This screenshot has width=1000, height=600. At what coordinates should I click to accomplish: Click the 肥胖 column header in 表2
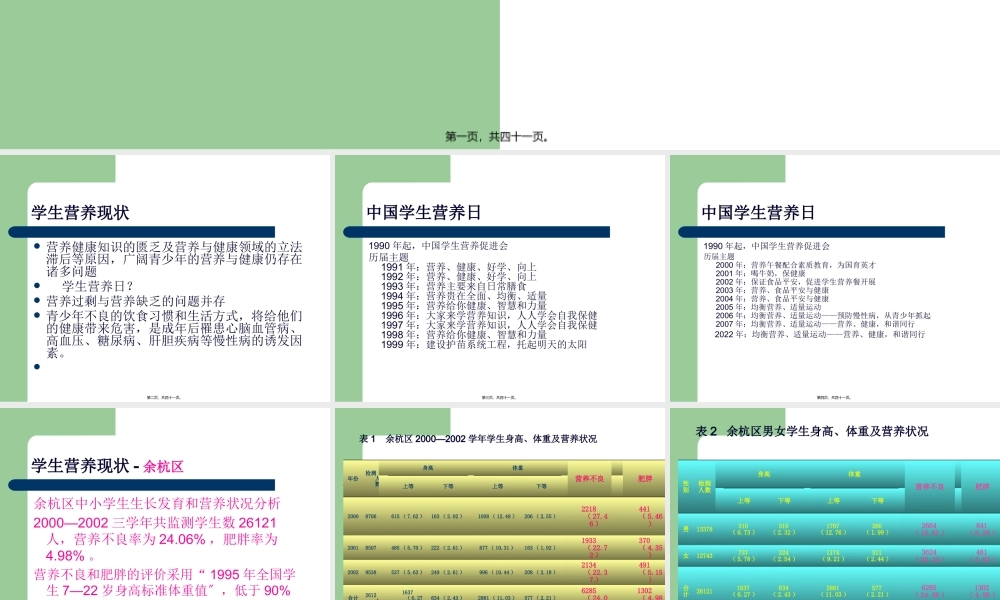tap(981, 486)
